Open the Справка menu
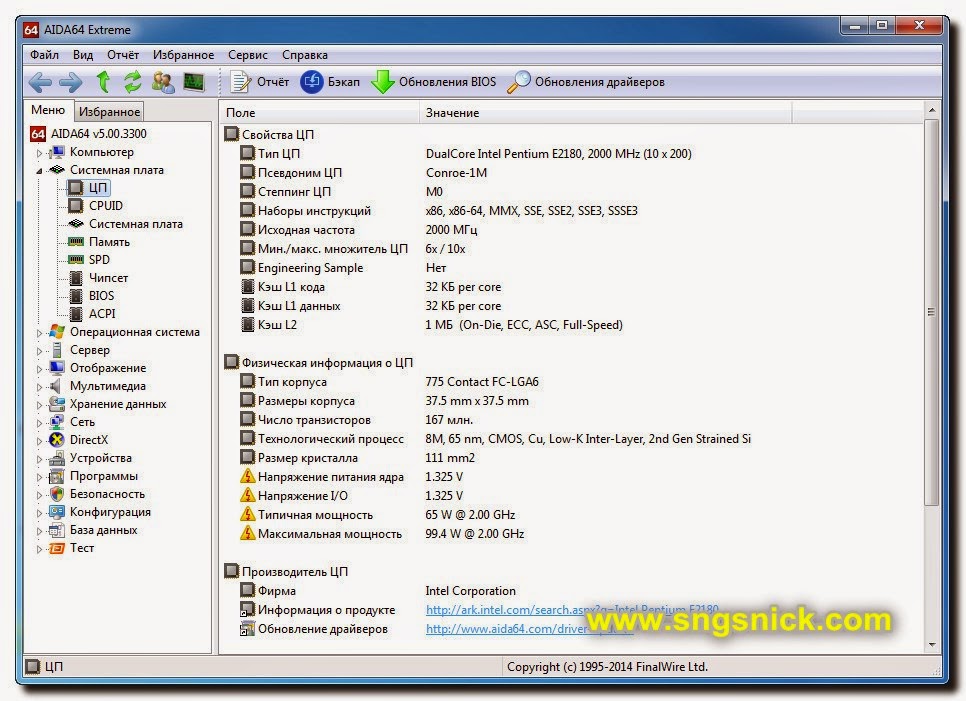The image size is (966, 701). (305, 55)
